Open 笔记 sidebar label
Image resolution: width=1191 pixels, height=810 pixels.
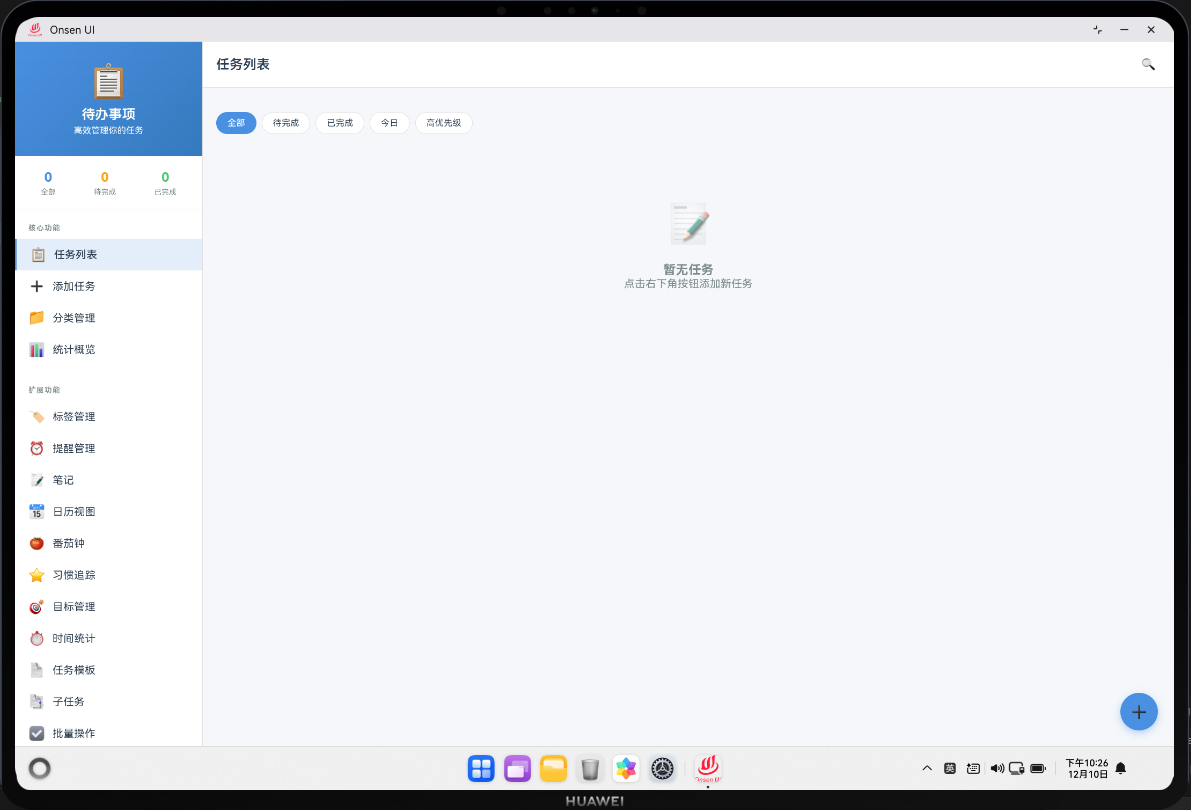pos(63,480)
